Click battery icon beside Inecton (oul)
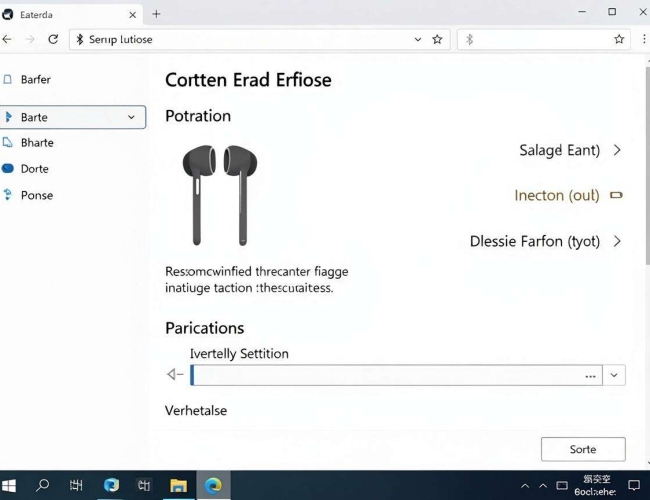 pyautogui.click(x=616, y=195)
